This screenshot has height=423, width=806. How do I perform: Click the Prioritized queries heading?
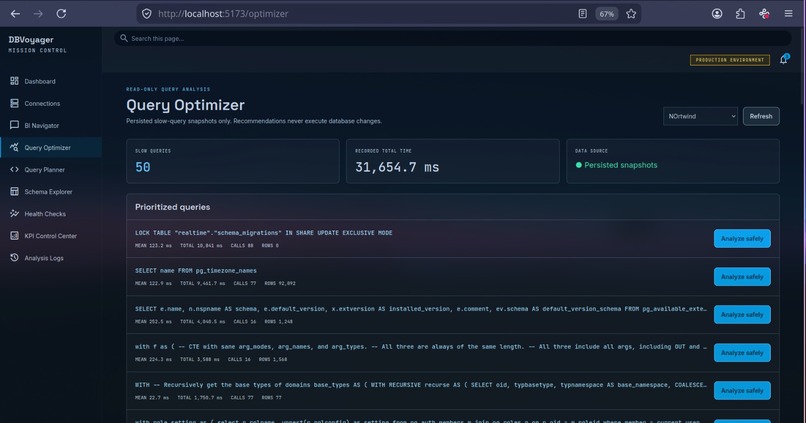coord(172,207)
